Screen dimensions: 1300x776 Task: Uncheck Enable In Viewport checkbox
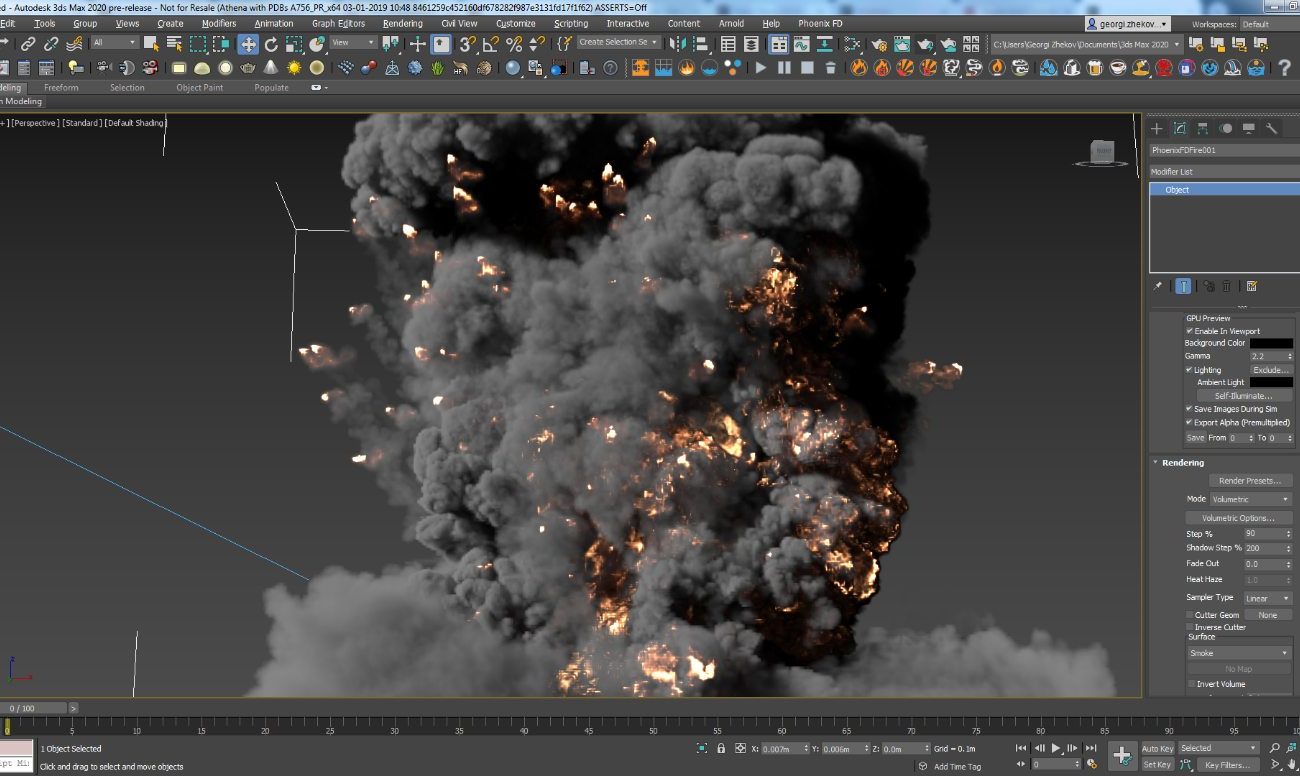point(1190,331)
